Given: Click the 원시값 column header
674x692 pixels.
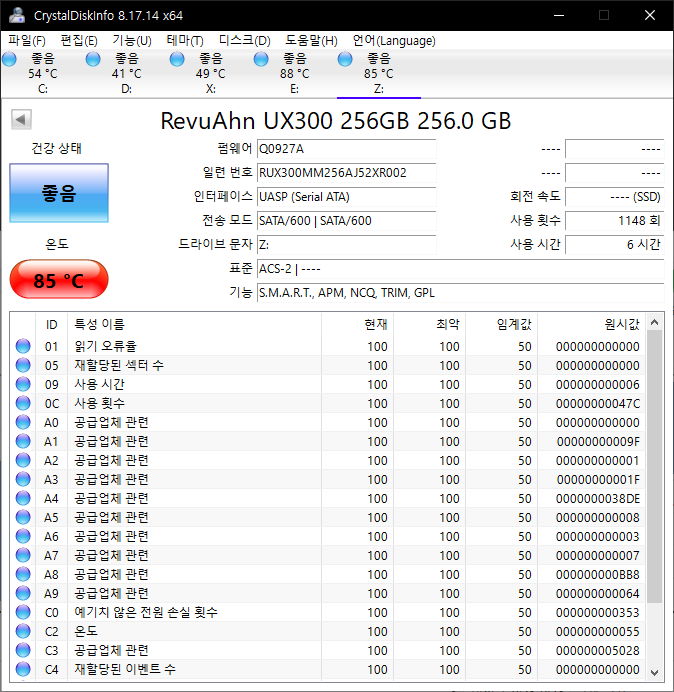Looking at the screenshot, I should click(591, 324).
